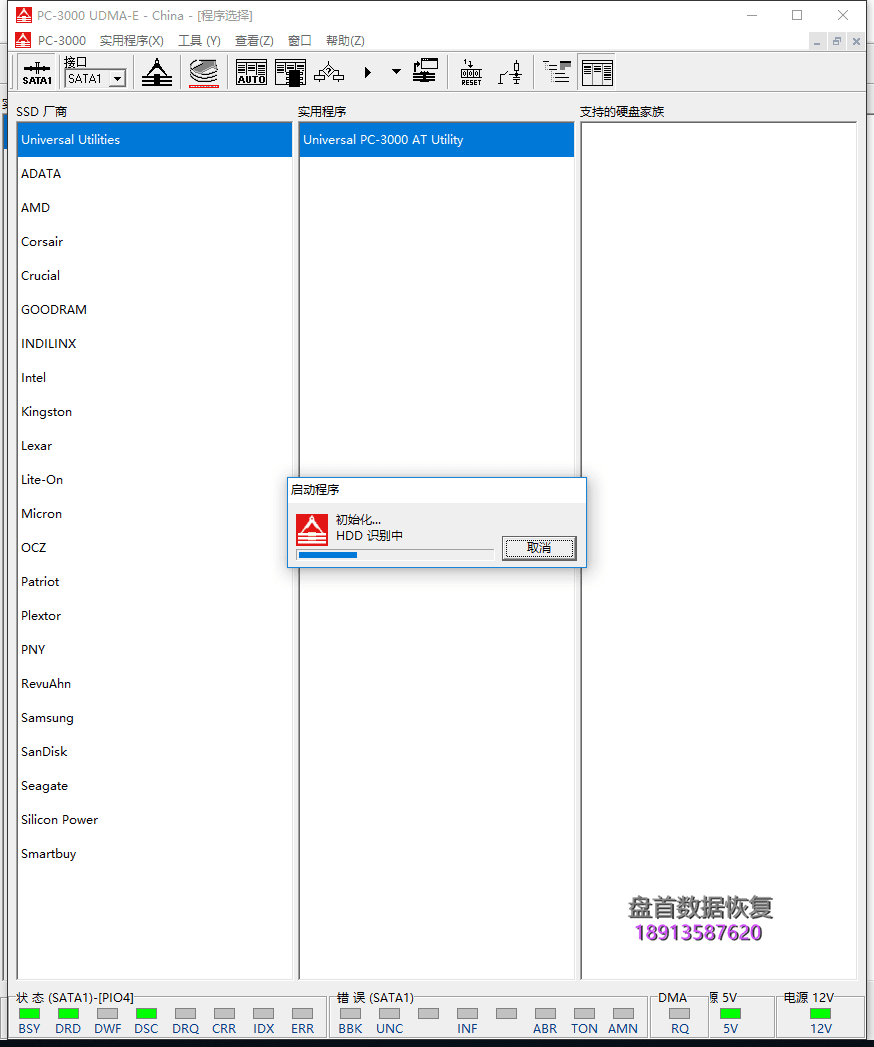Open the 实用程序(X) menu
This screenshot has height=1047, width=874.
pos(132,41)
